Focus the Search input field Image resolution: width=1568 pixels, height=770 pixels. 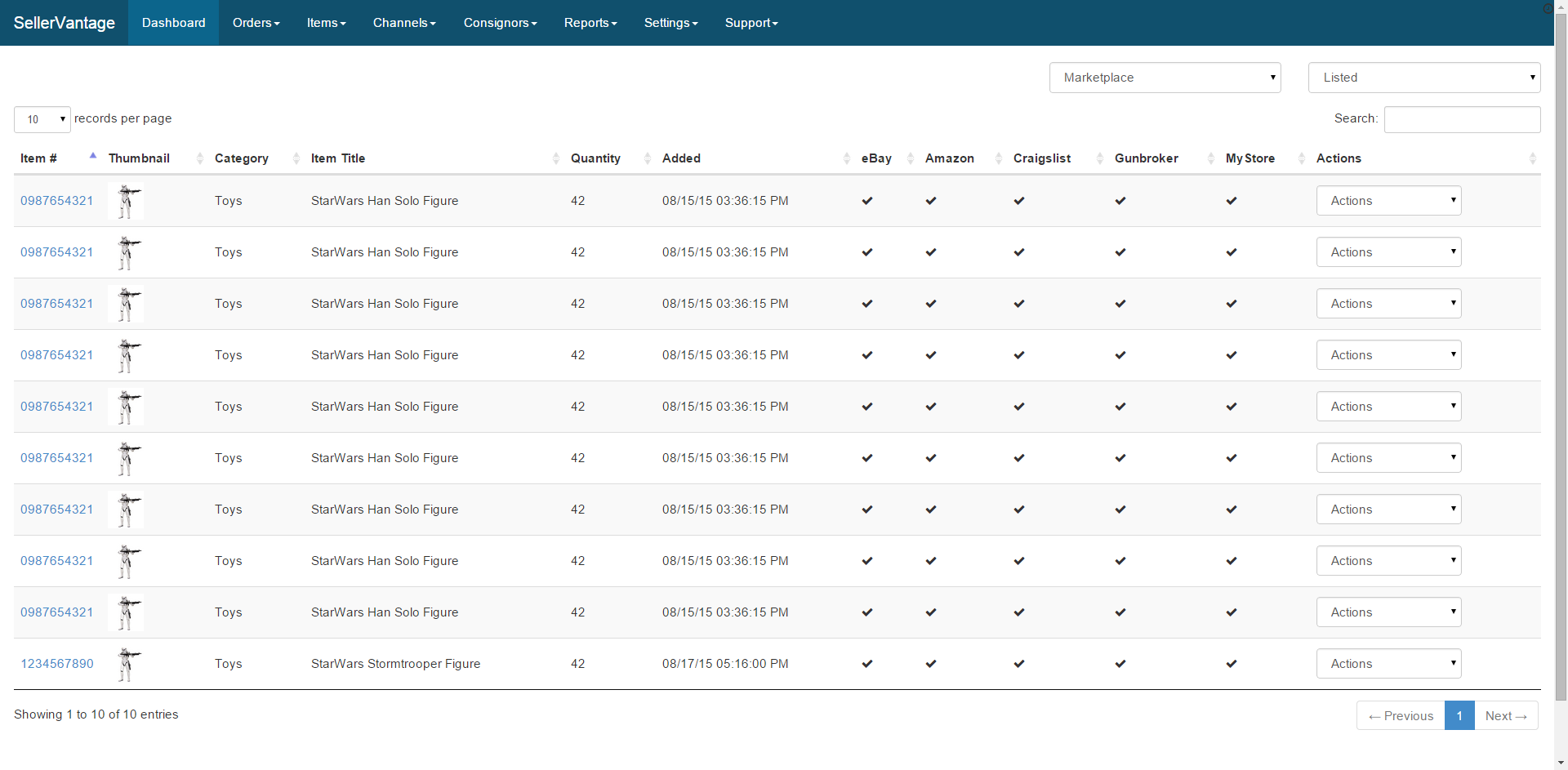pos(1462,119)
